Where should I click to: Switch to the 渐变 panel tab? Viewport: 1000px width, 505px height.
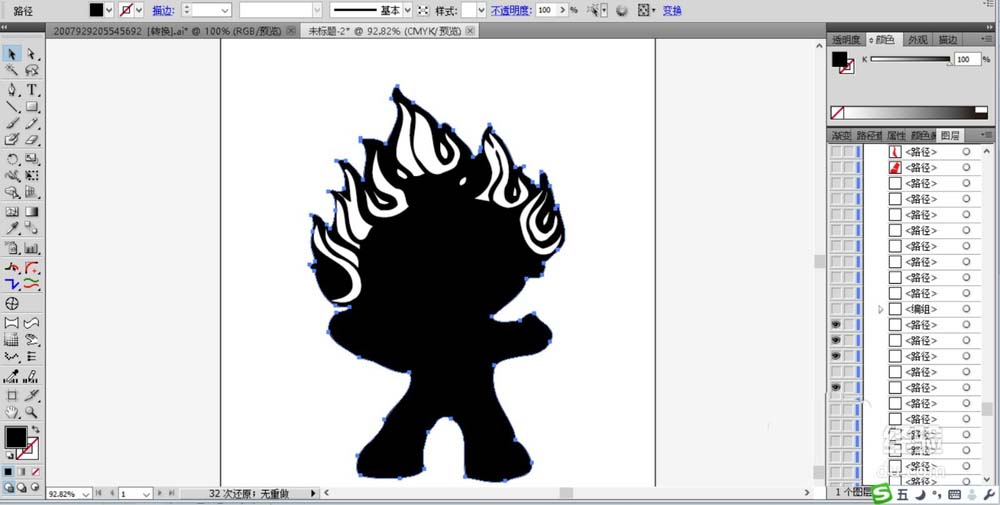[x=841, y=135]
